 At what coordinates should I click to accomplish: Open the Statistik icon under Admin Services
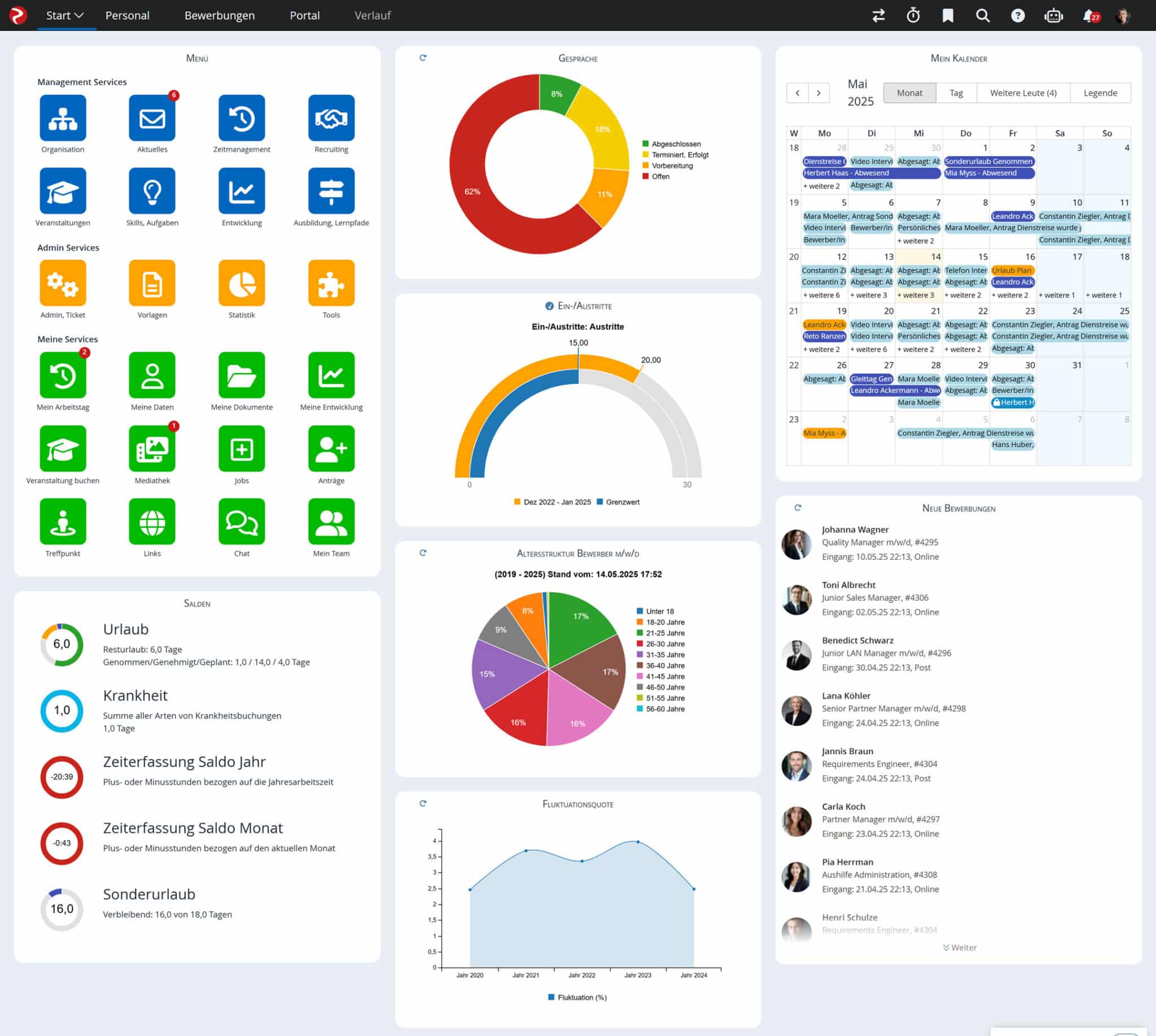tap(242, 283)
